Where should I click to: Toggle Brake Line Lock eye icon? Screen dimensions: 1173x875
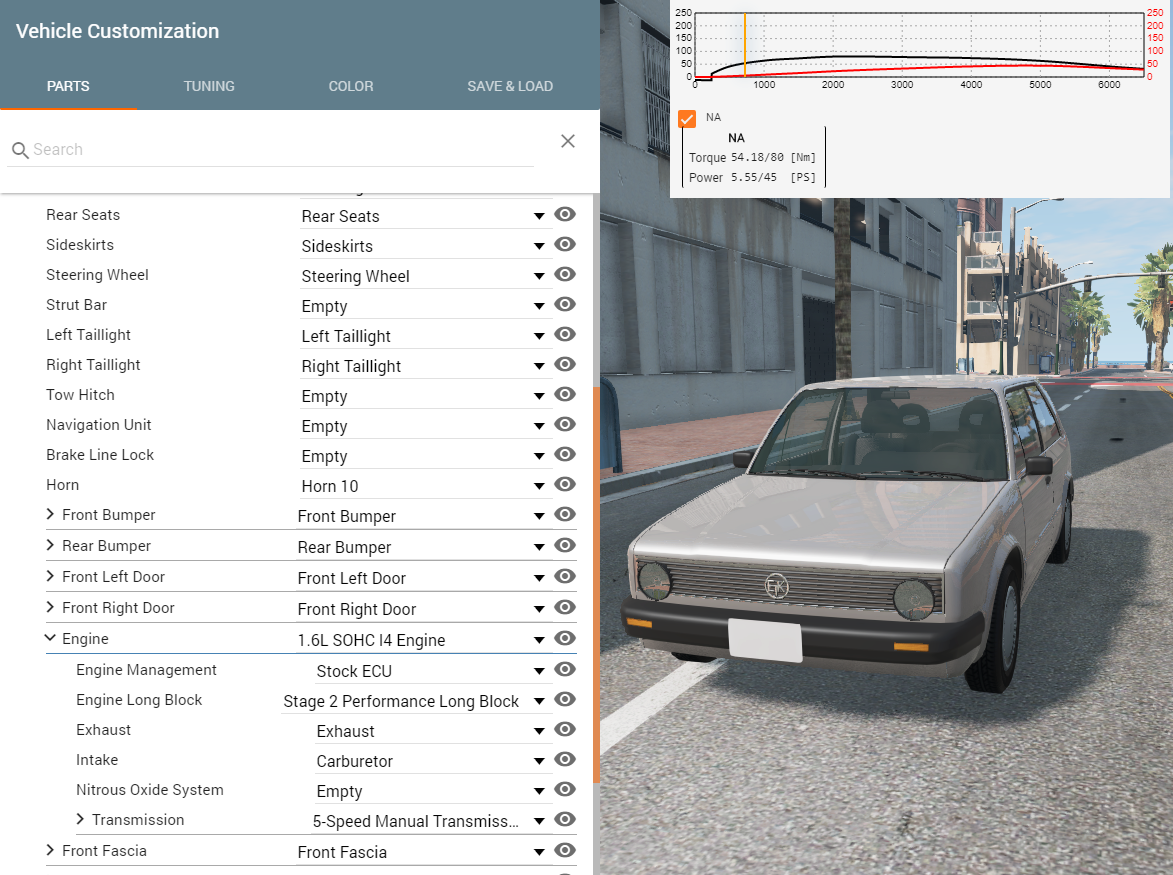[x=565, y=454]
